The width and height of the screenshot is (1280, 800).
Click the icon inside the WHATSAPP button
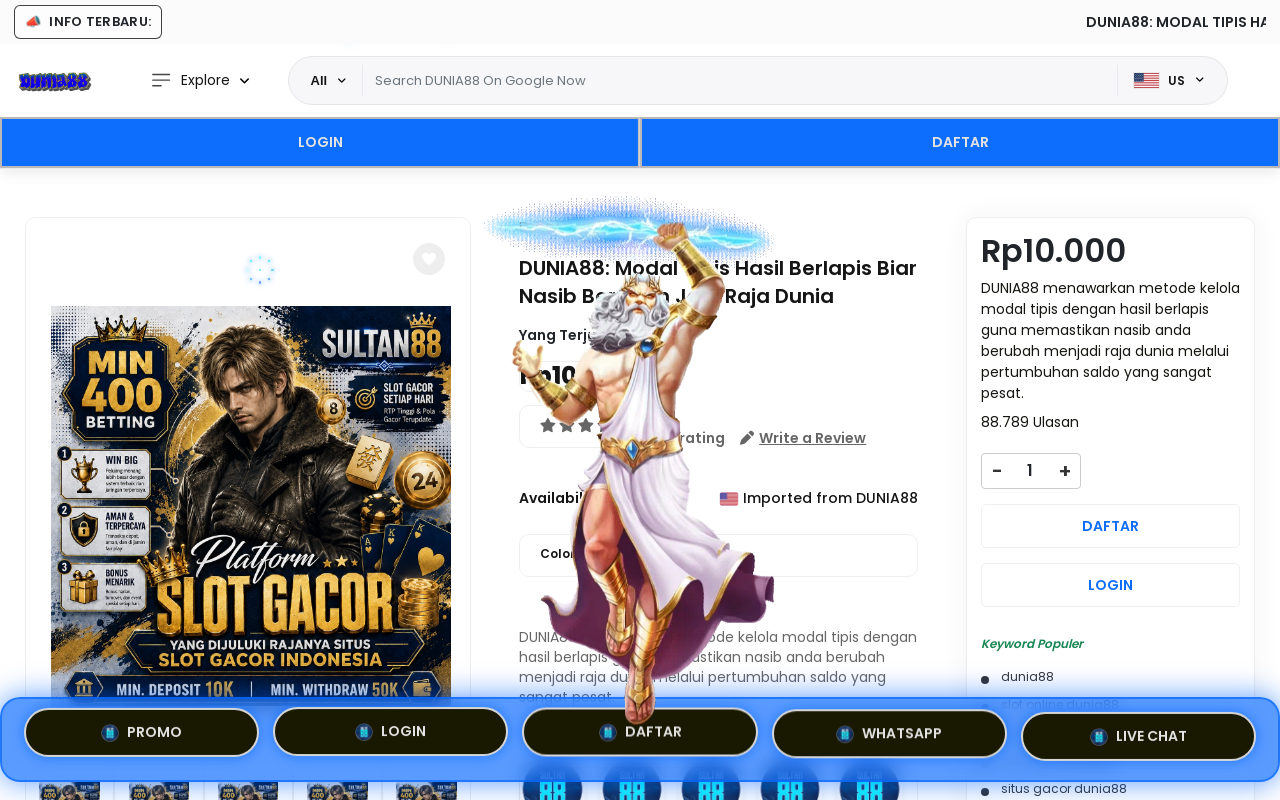pyautogui.click(x=845, y=734)
